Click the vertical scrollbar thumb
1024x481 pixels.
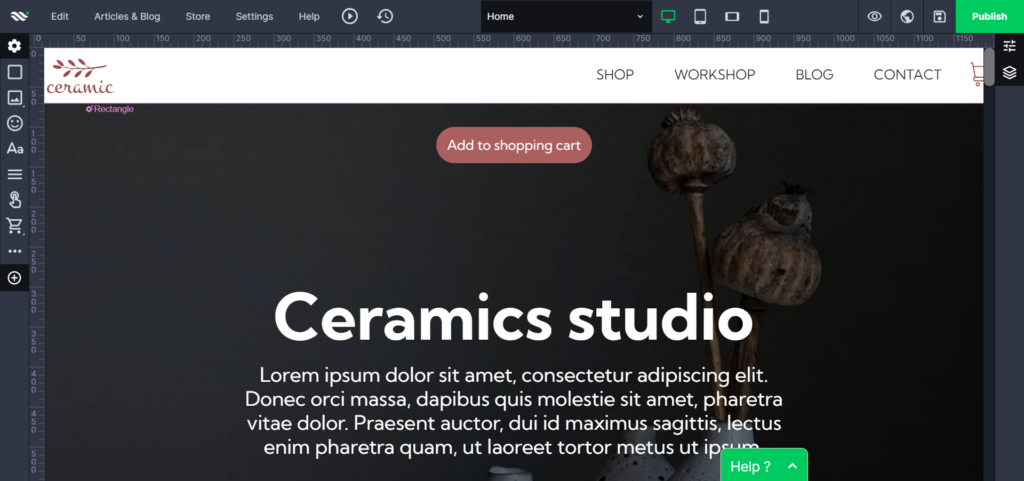coord(989,67)
